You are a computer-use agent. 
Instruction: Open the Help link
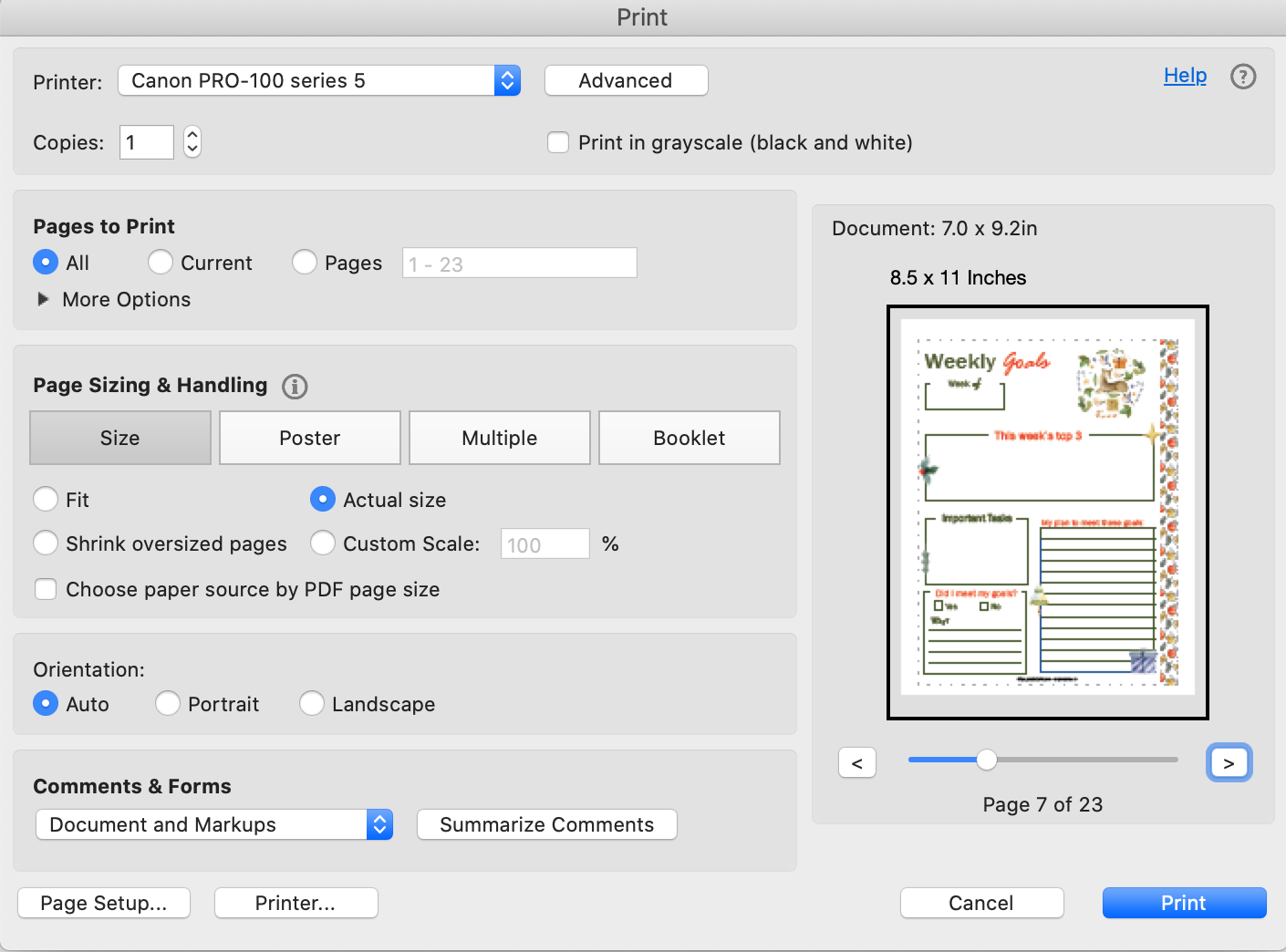(1185, 76)
